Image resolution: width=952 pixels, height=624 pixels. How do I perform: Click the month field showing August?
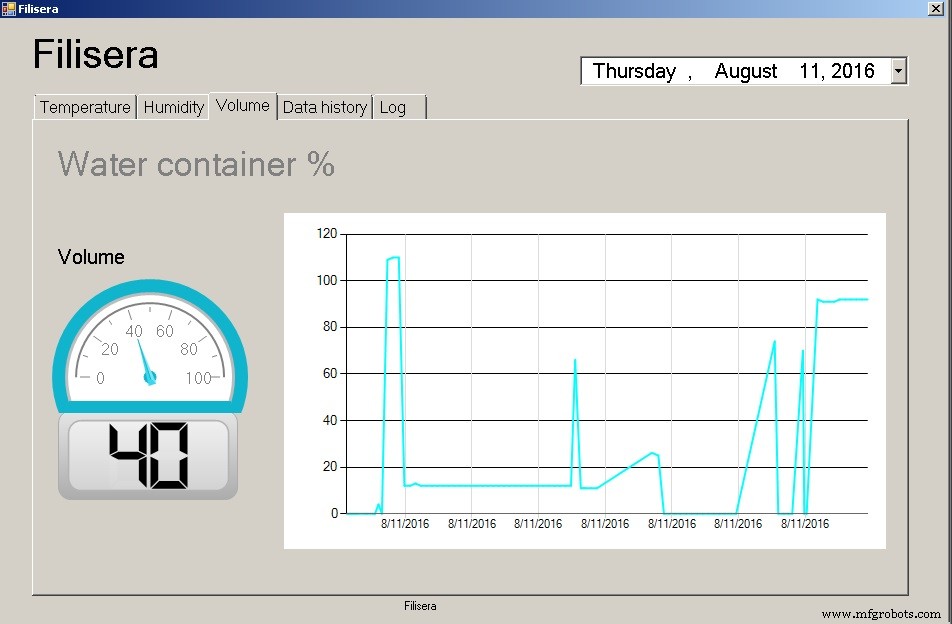coord(745,71)
